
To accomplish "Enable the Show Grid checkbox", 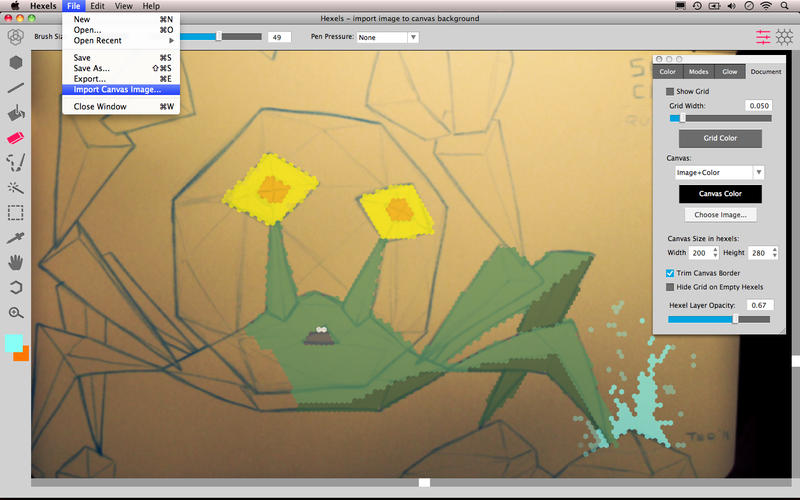I will tap(671, 91).
